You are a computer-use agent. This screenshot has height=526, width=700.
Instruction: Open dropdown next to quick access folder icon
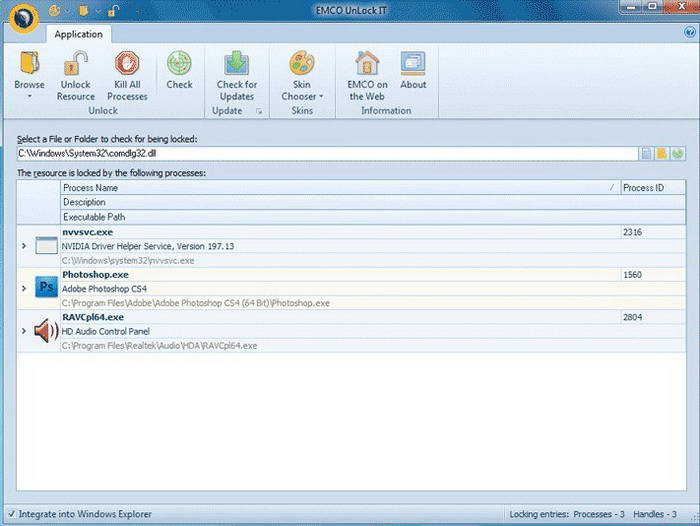[x=97, y=11]
